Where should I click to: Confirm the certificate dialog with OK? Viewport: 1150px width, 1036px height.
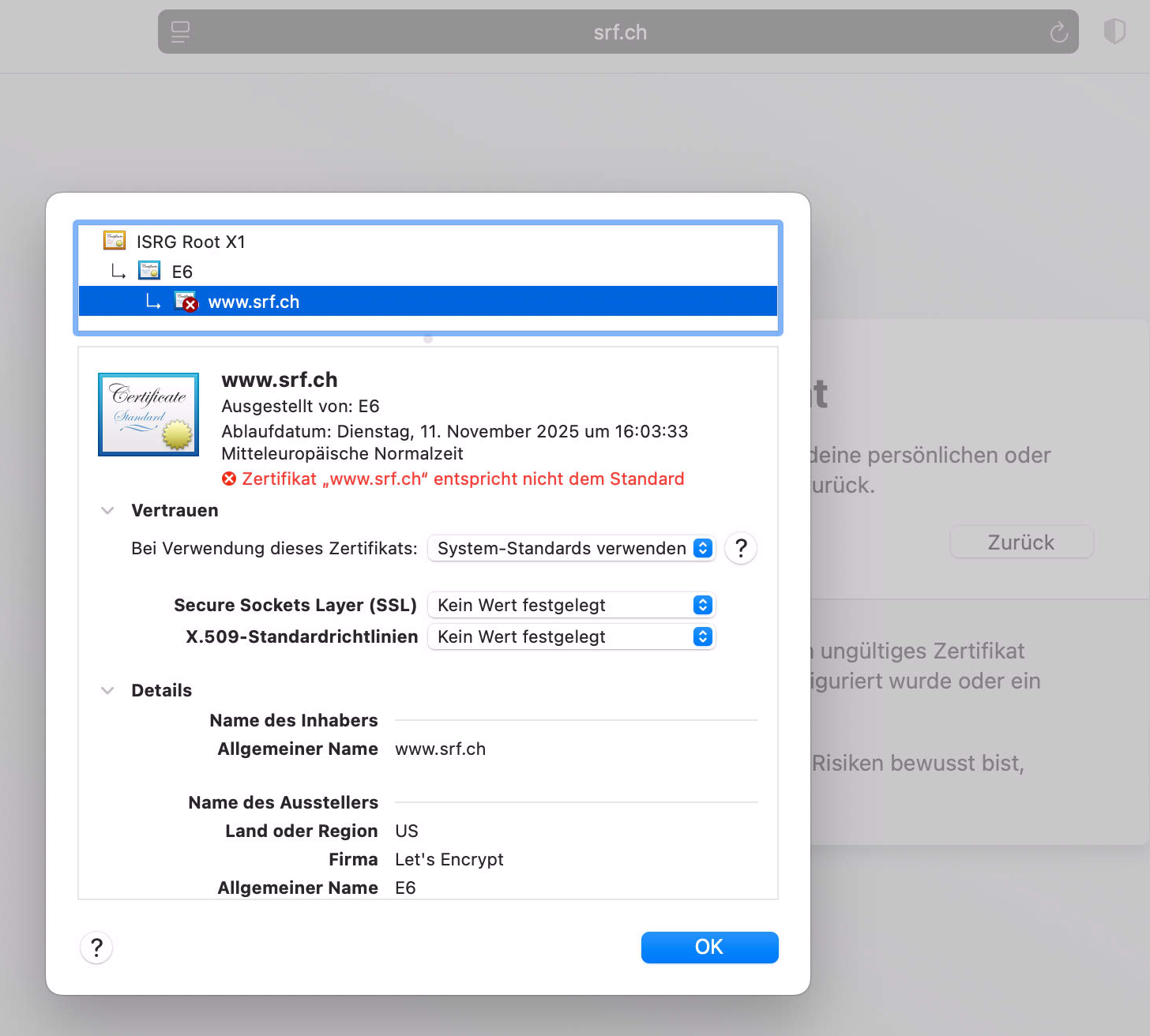click(710, 948)
